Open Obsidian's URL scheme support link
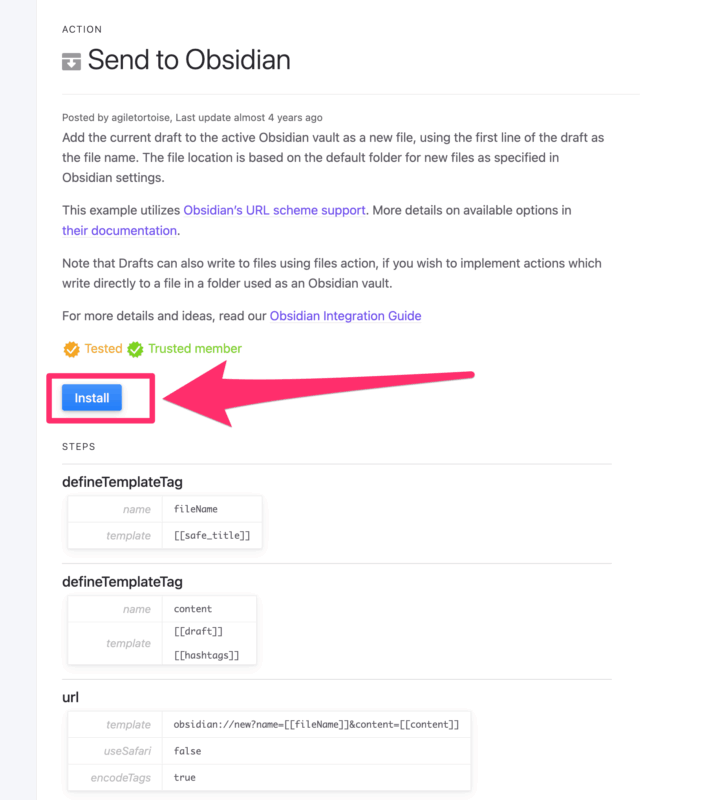The height and width of the screenshot is (800, 710). point(274,210)
